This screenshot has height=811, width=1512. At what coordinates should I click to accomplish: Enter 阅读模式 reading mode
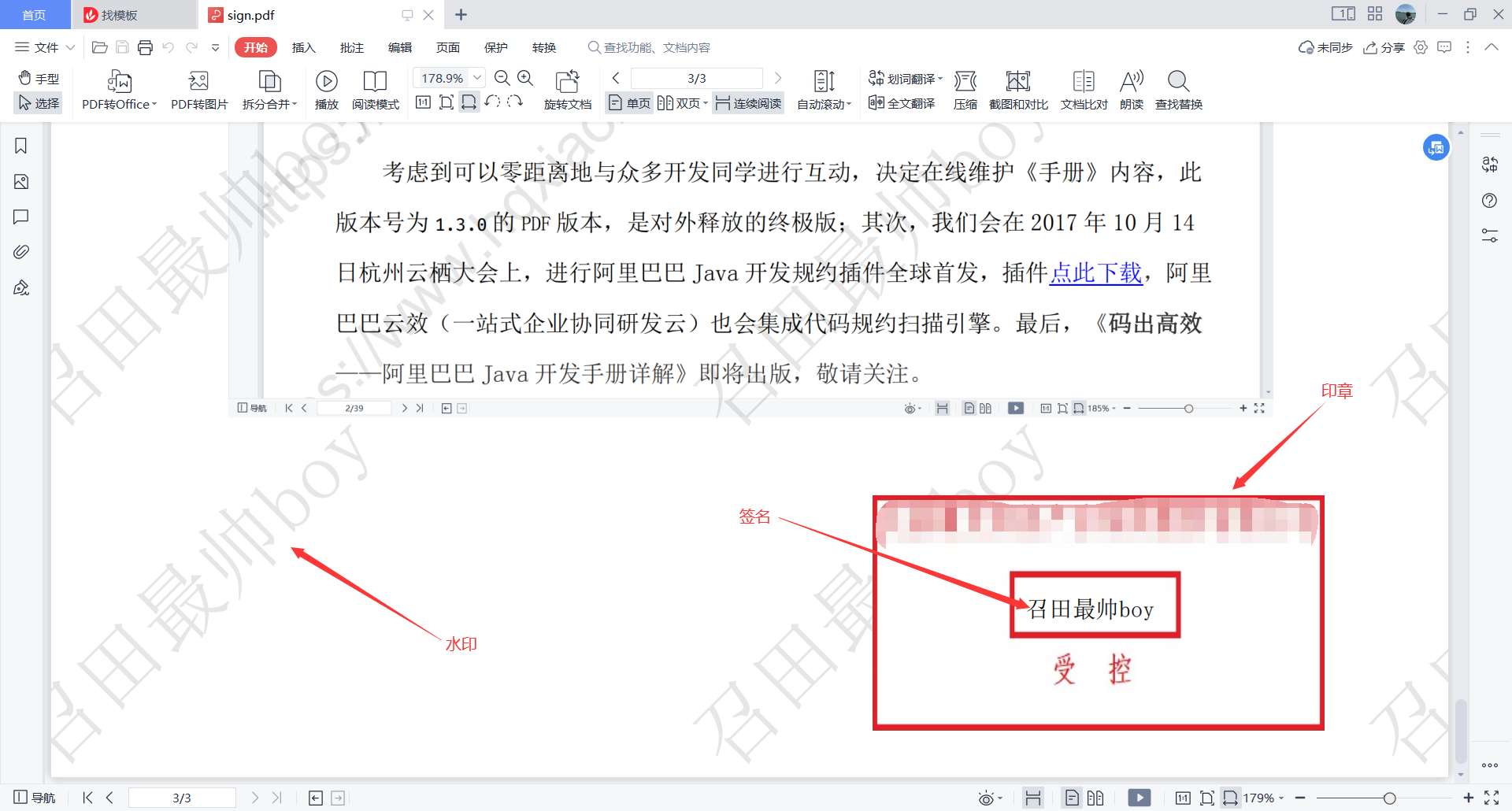(x=375, y=90)
